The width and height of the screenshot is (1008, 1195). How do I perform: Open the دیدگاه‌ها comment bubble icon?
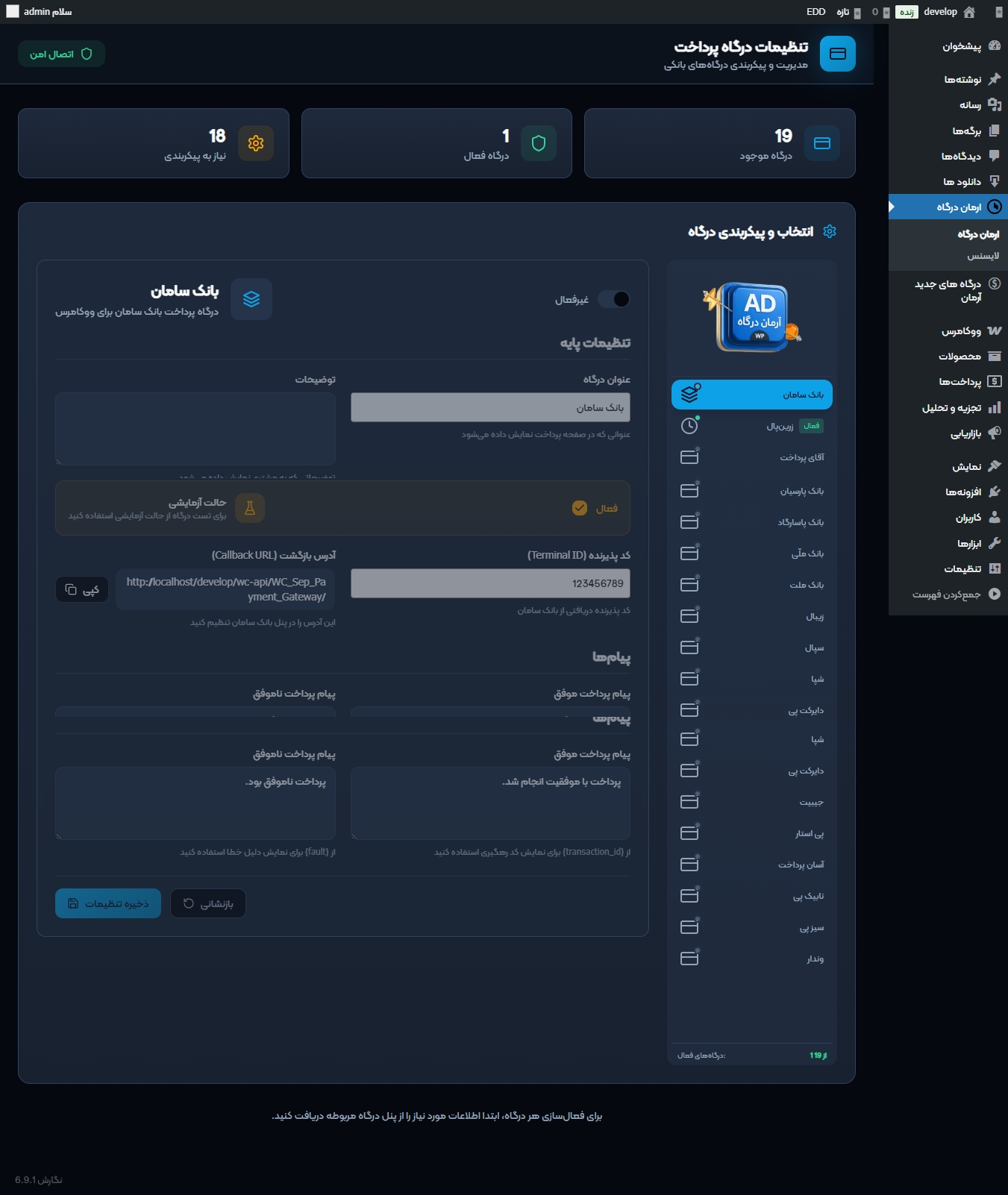tap(994, 156)
